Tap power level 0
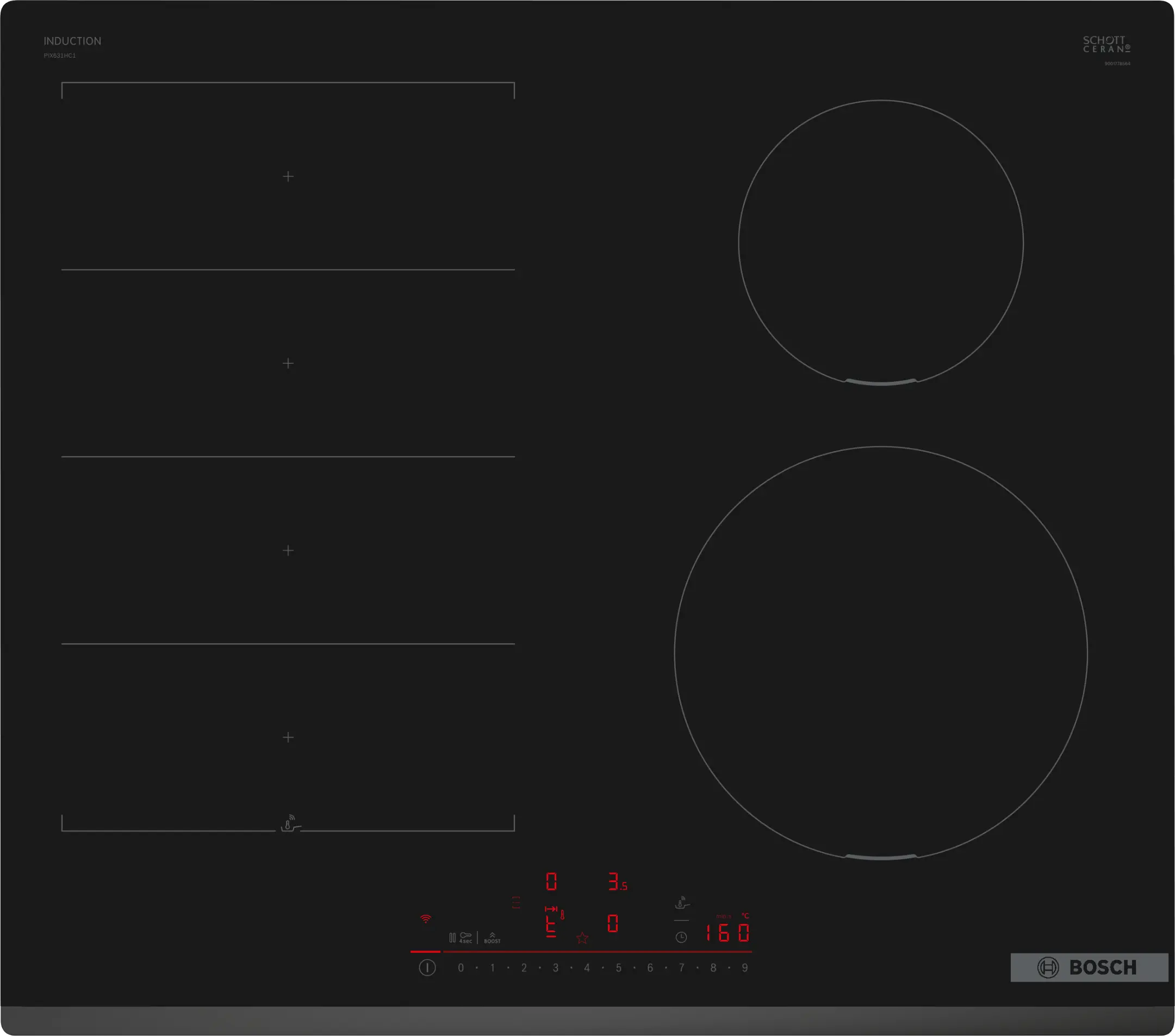1175x1036 pixels. (461, 967)
